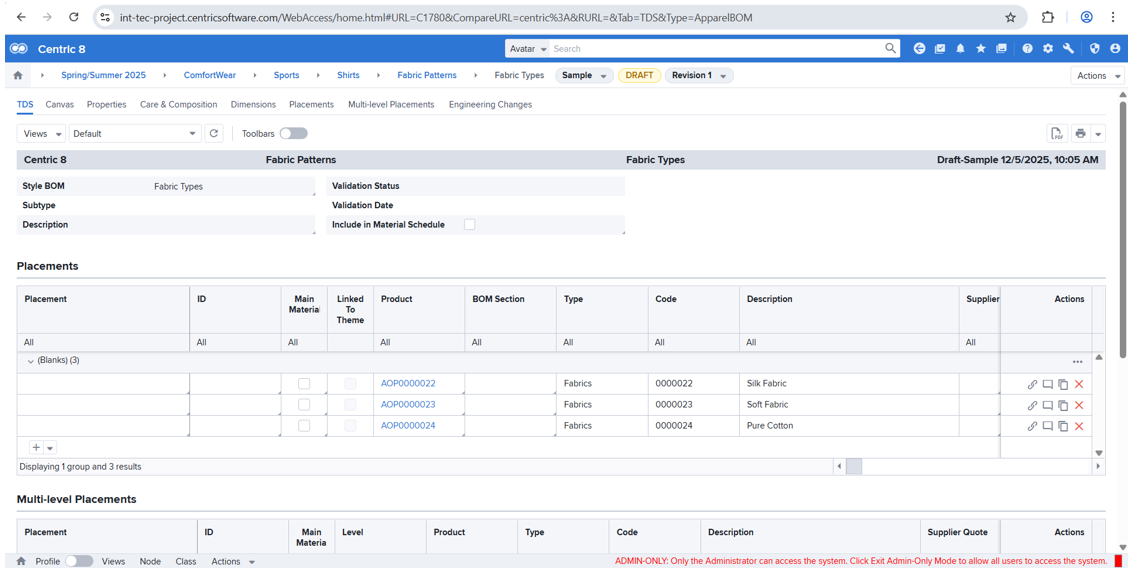
Task: Click the Description column filter field
Action: (x=848, y=342)
